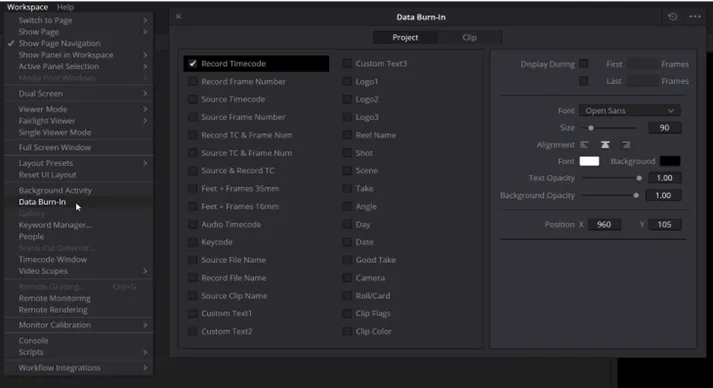Enable the Record Frame Number checkbox
The image size is (713, 388).
[192, 81]
